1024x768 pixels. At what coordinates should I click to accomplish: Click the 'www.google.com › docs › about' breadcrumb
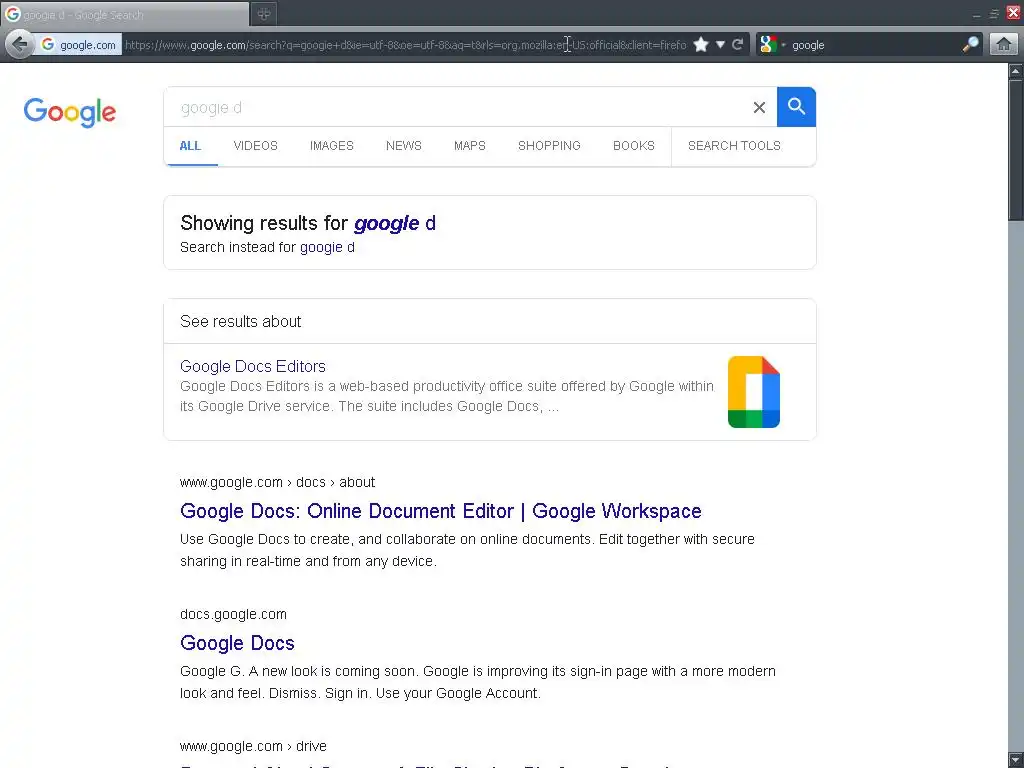click(x=278, y=482)
